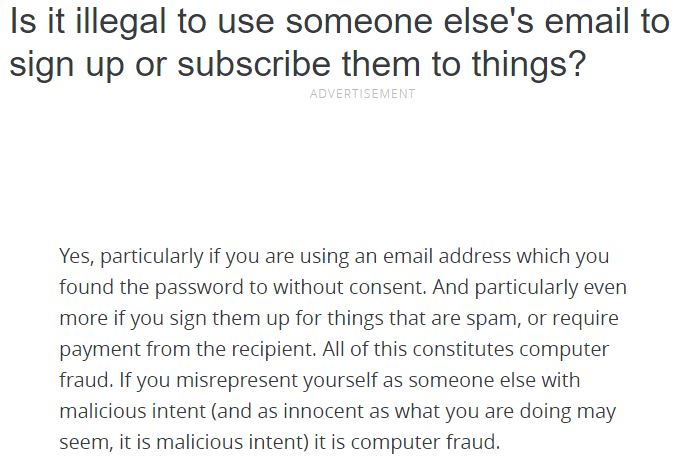Click the first "malicious intent" phrase in parentheses line
The height and width of the screenshot is (469, 683).
pyautogui.click(x=132, y=412)
